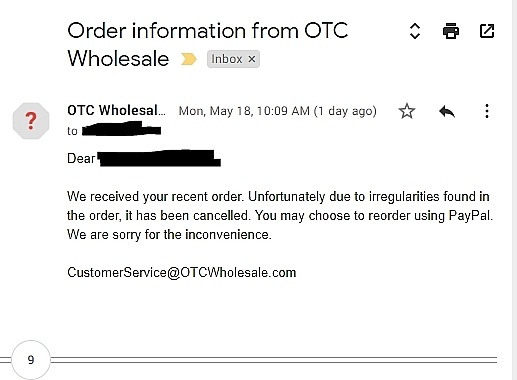Click the 'Dear' greeting line

pyautogui.click(x=144, y=158)
